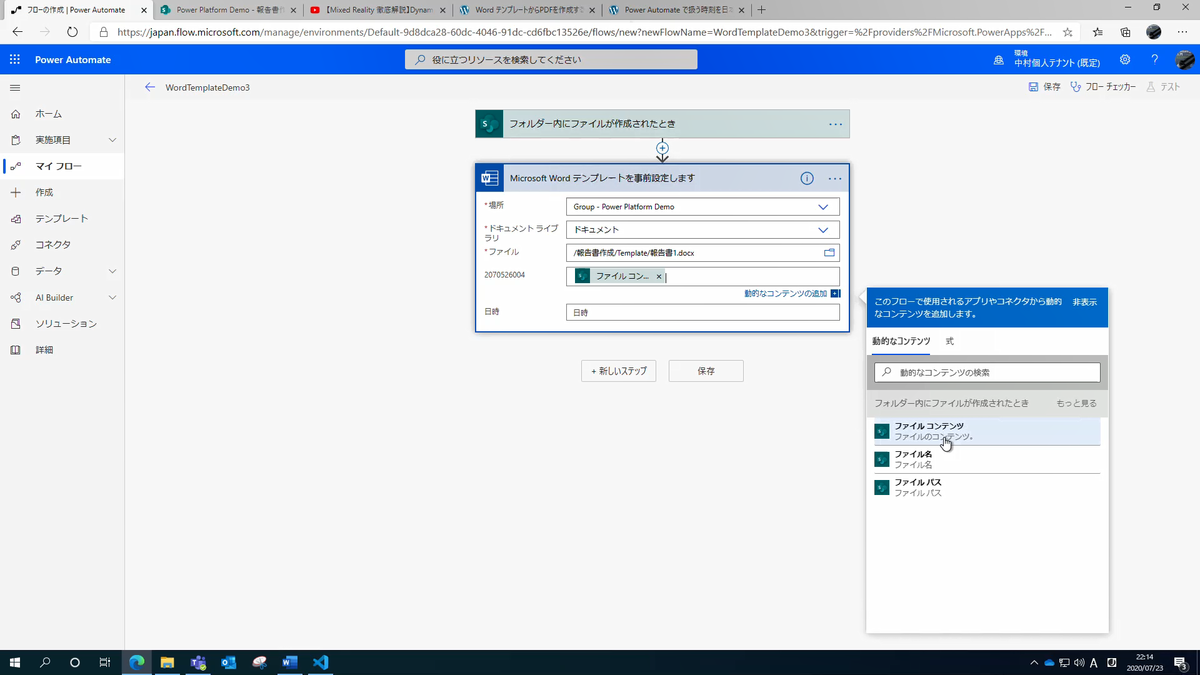Image resolution: width=1200 pixels, height=675 pixels.
Task: Open a new browser tab
Action: (x=762, y=10)
